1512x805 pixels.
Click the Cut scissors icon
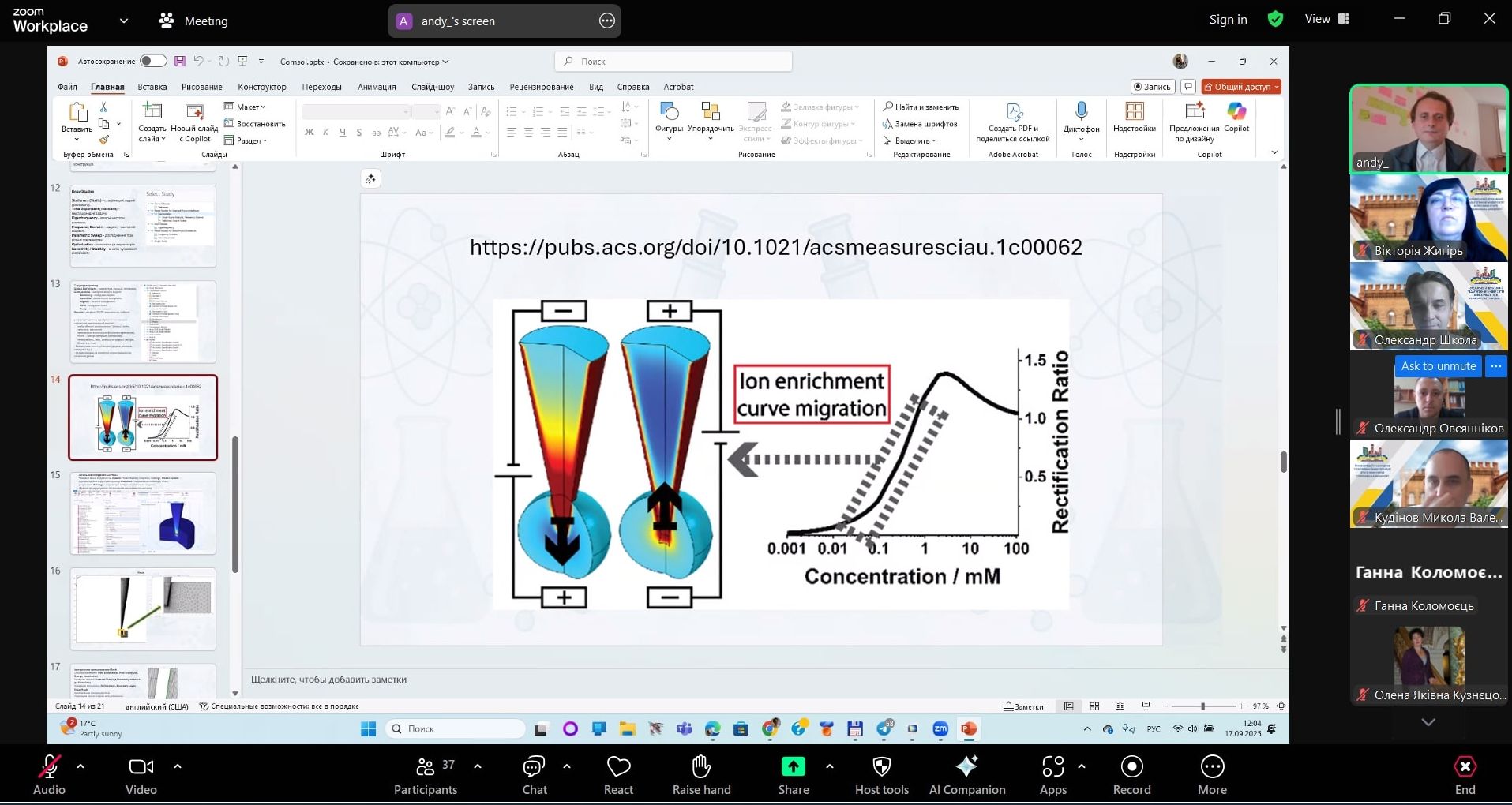pos(103,107)
